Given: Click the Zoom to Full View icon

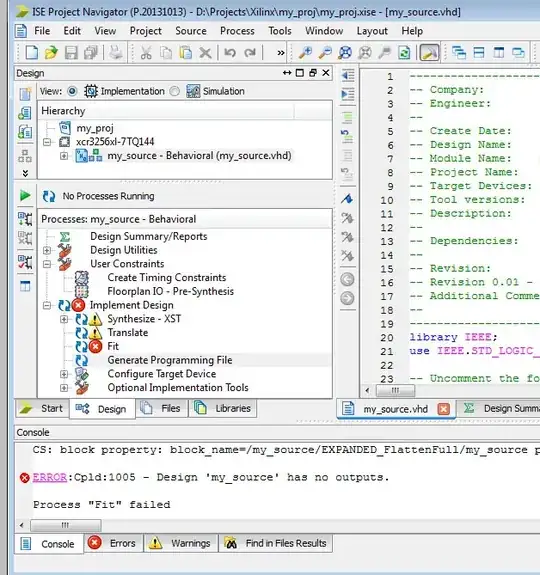Looking at the screenshot, I should [345, 53].
